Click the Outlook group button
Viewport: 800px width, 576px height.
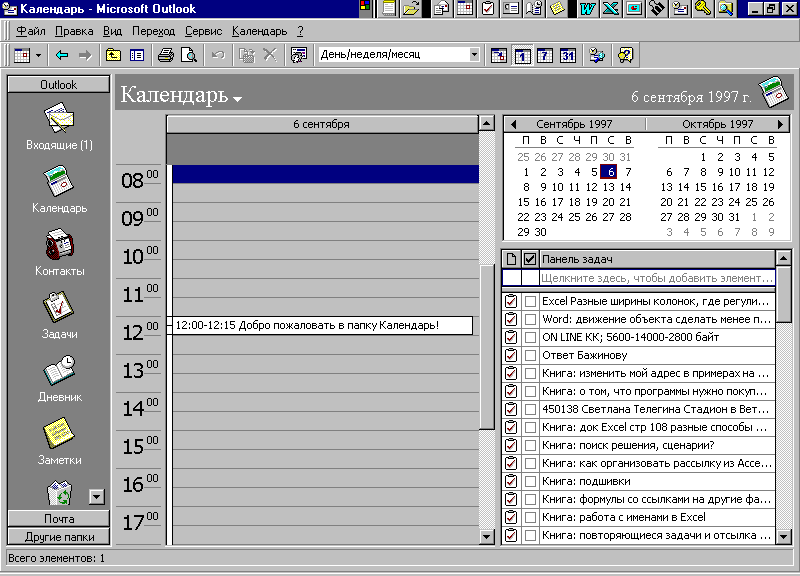59,85
